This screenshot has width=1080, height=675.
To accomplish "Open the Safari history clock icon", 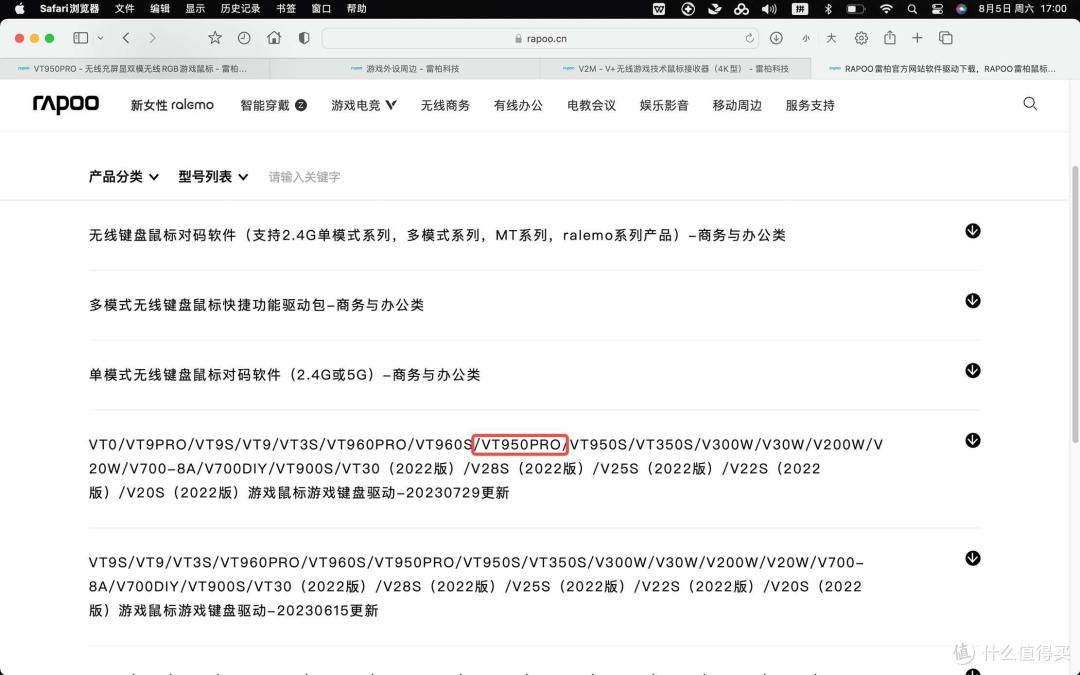I will pos(244,38).
